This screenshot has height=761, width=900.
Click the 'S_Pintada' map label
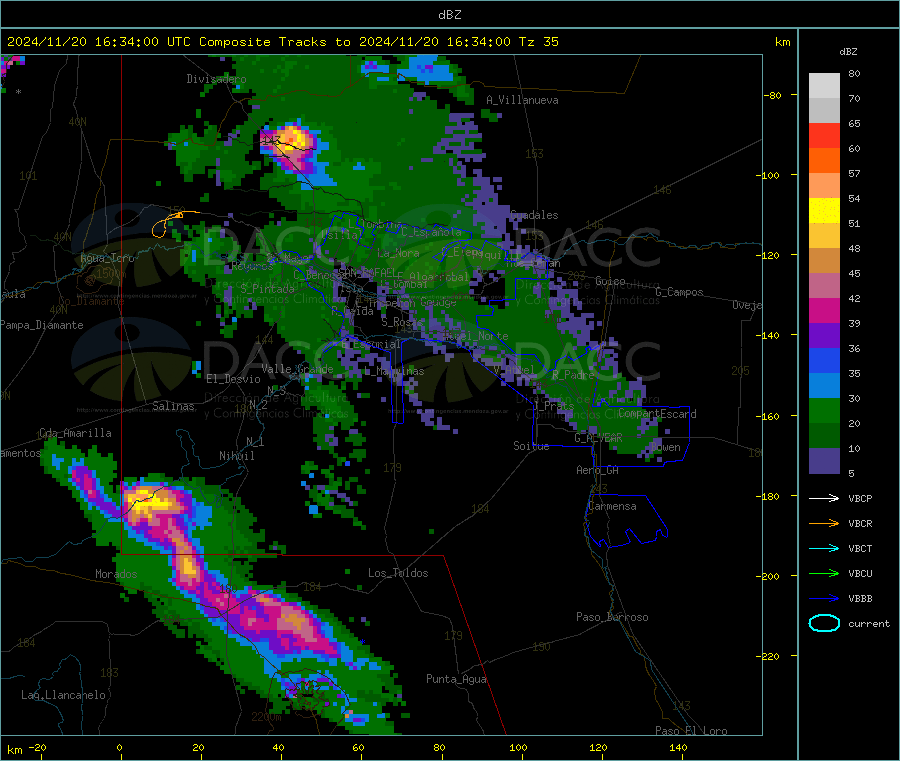(267, 289)
